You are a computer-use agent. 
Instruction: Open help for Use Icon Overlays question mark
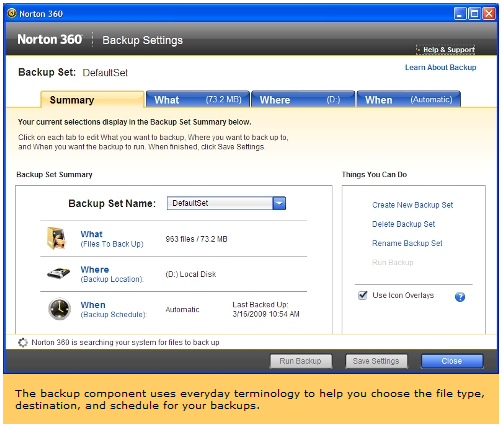460,296
